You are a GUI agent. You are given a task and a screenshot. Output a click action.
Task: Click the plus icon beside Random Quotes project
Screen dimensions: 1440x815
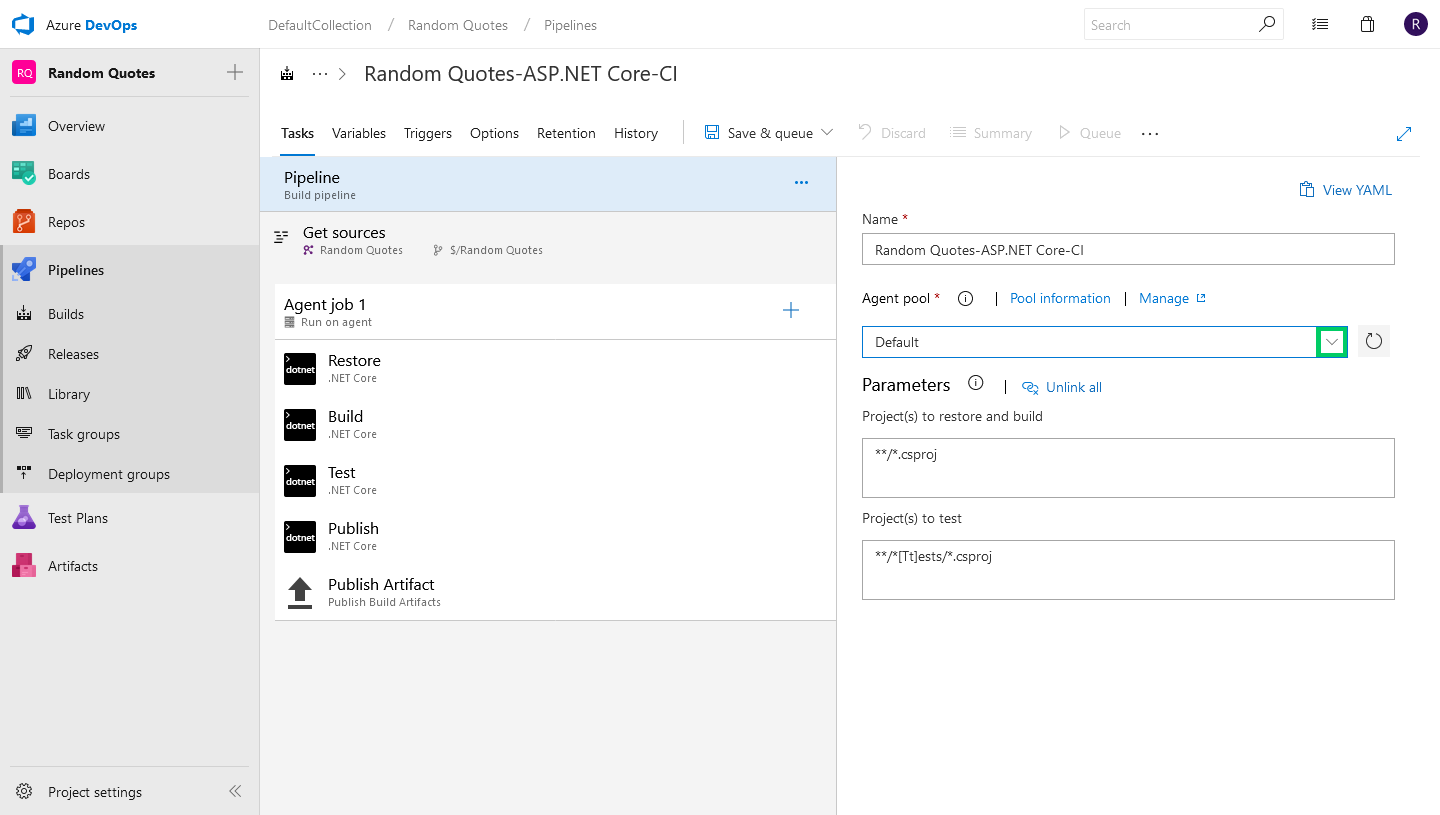[235, 72]
